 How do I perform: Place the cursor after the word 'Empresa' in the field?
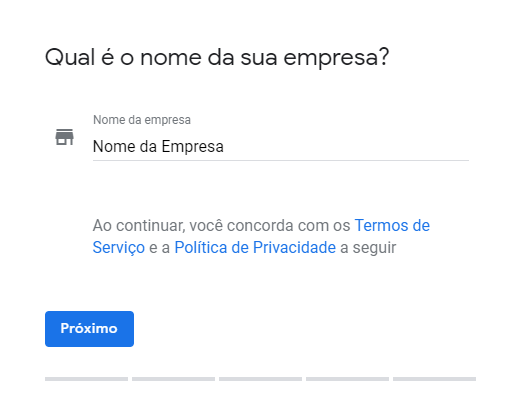[224, 147]
